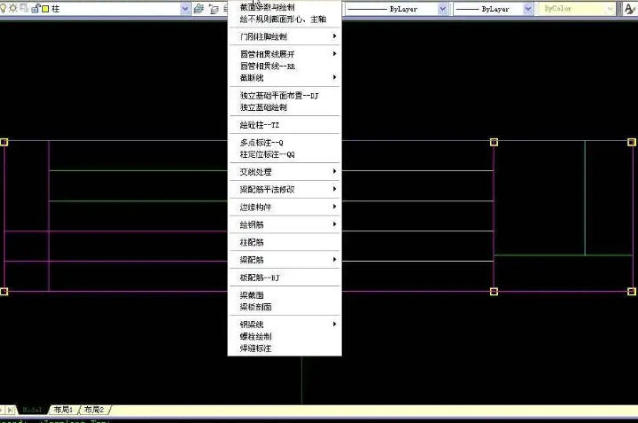638x423 pixels.
Task: Choose 焊缝标注 menu entry
Action: pos(284,348)
